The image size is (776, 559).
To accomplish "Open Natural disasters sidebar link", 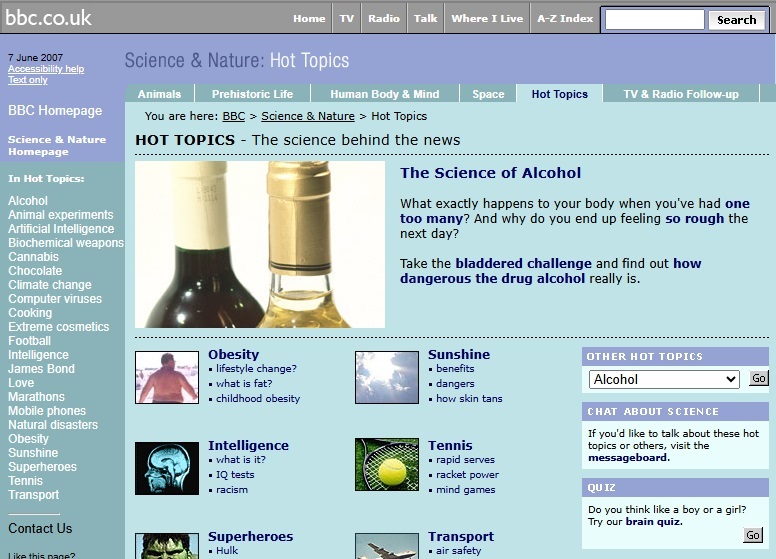I will [53, 424].
